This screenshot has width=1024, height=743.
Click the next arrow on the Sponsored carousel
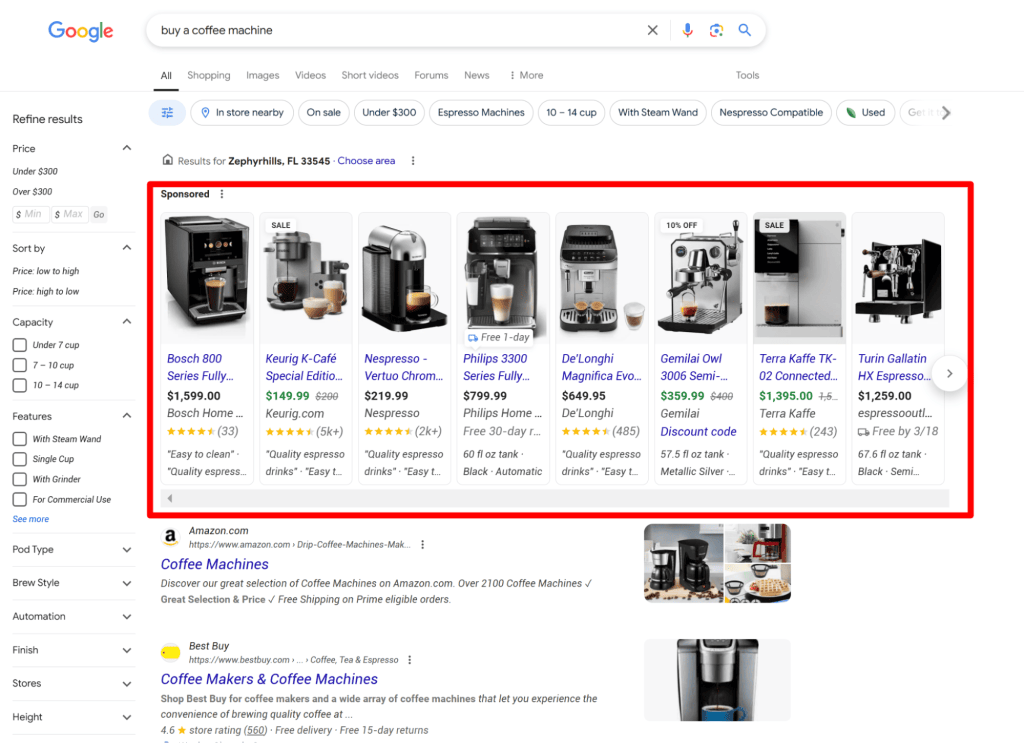tap(949, 373)
